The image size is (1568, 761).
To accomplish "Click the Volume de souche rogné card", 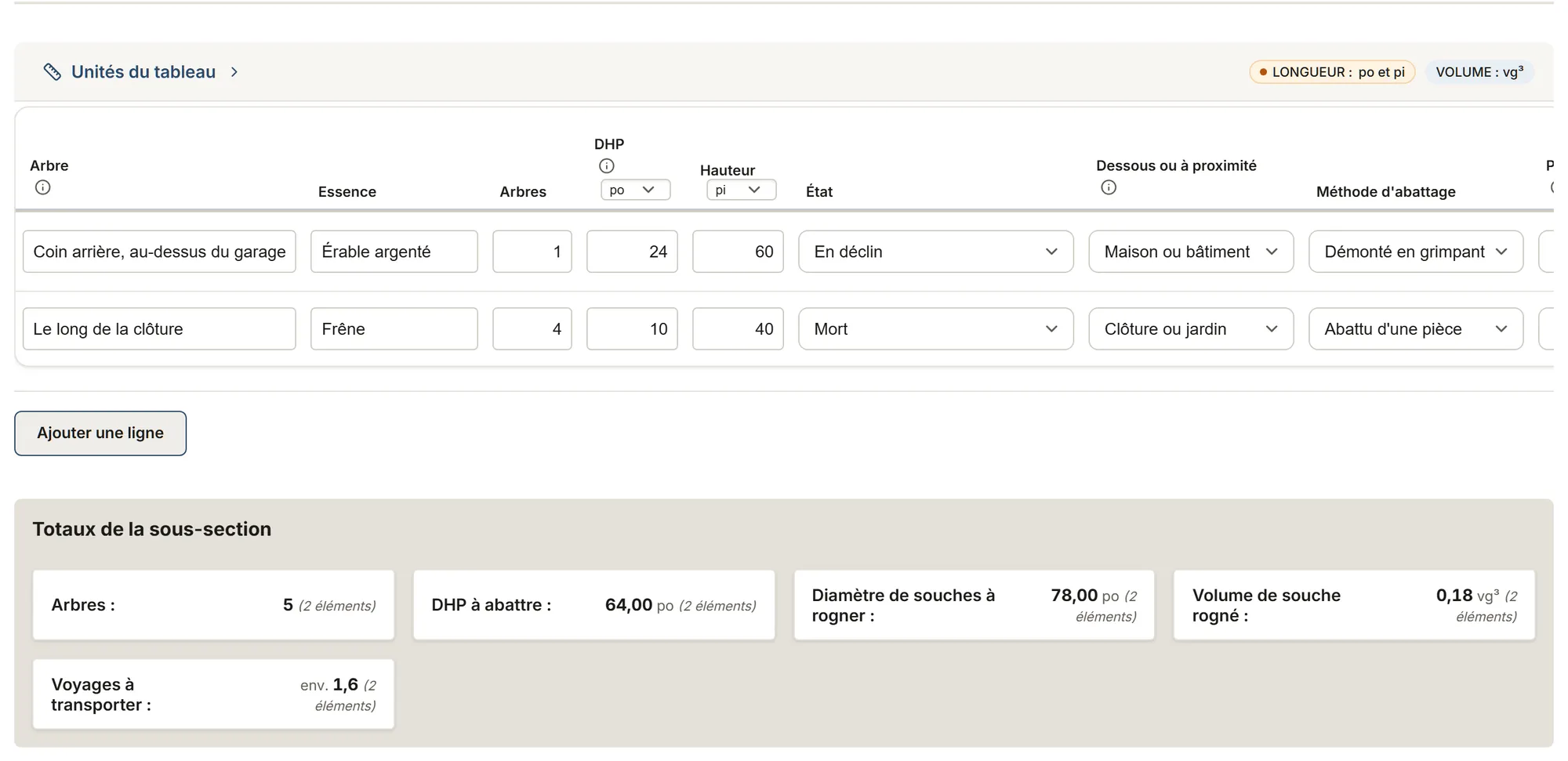I will tap(1354, 605).
